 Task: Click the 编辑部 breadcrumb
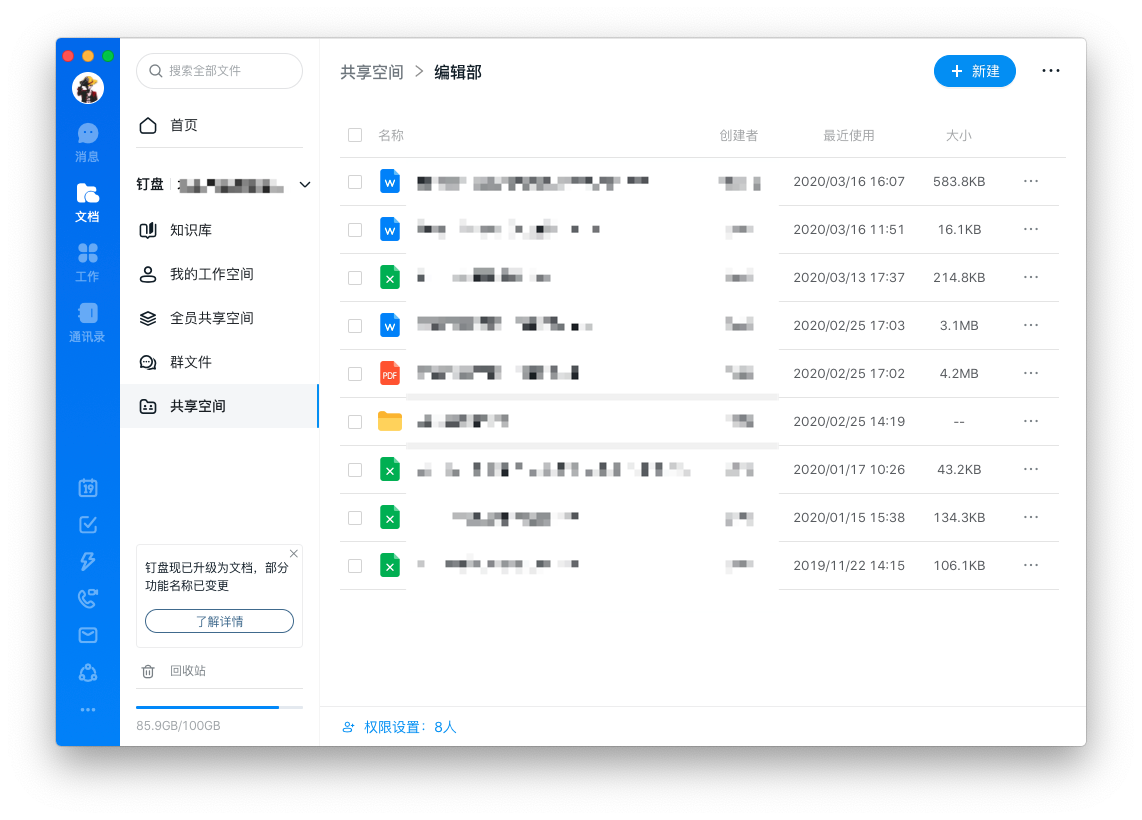458,72
